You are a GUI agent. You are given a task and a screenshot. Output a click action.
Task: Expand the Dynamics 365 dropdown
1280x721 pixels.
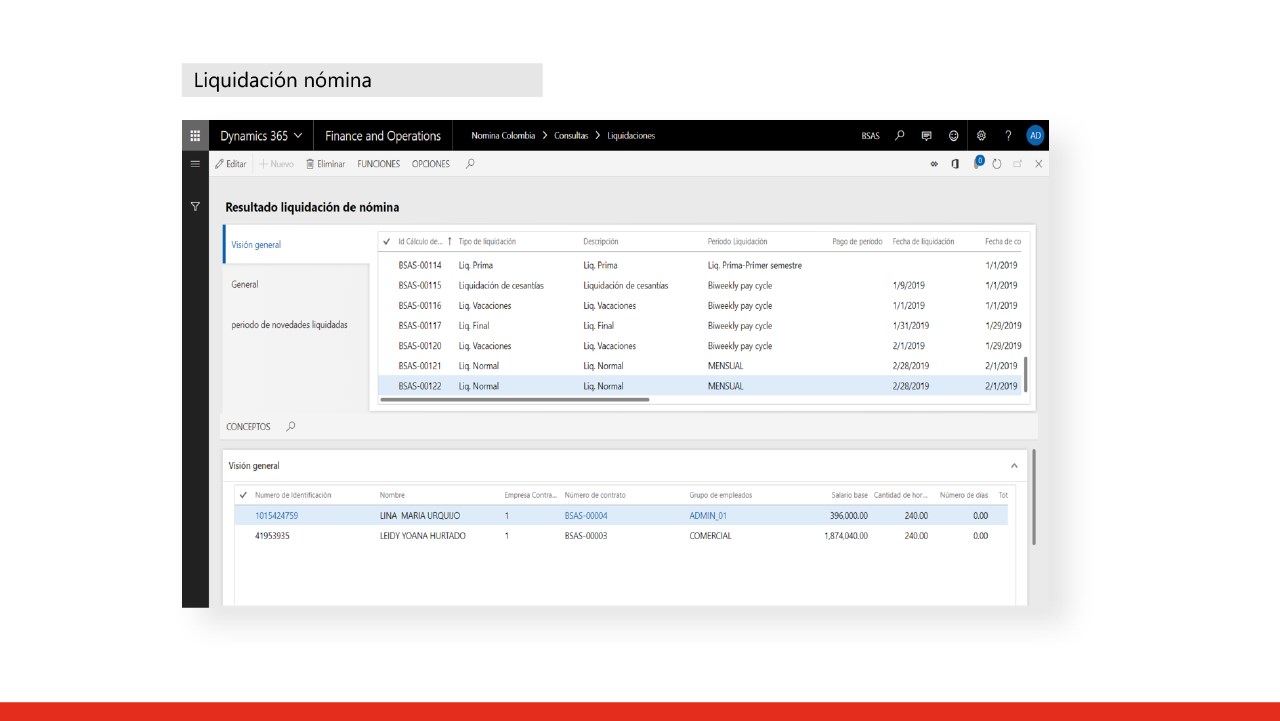tap(262, 136)
